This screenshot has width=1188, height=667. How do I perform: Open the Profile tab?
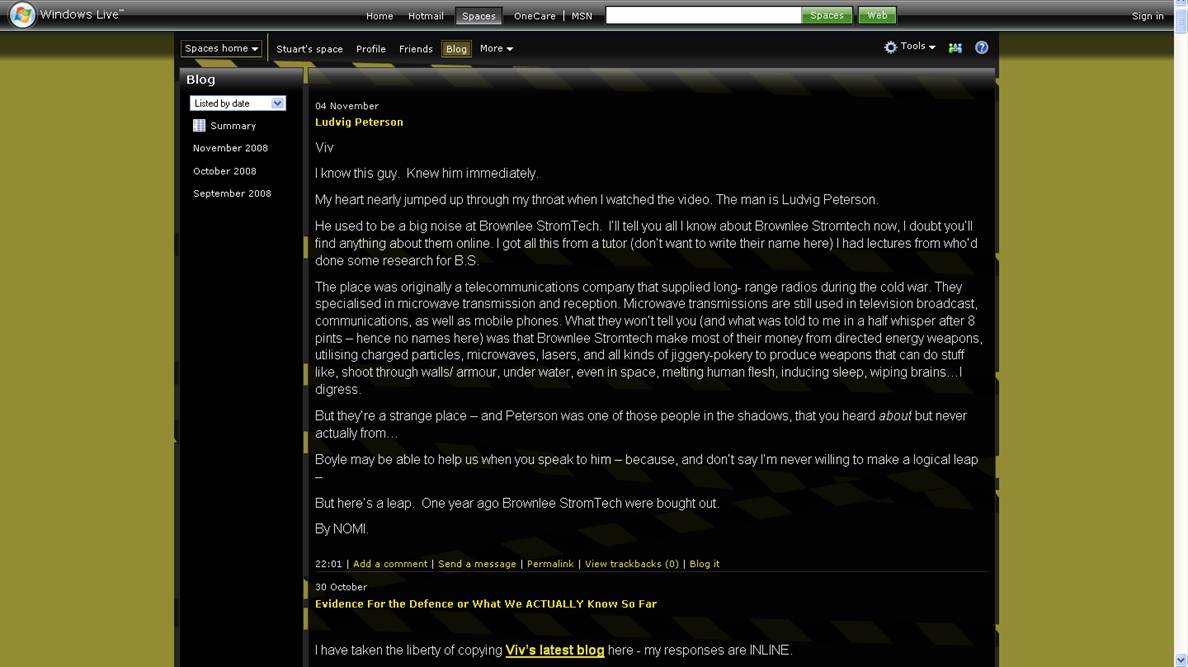(x=370, y=49)
